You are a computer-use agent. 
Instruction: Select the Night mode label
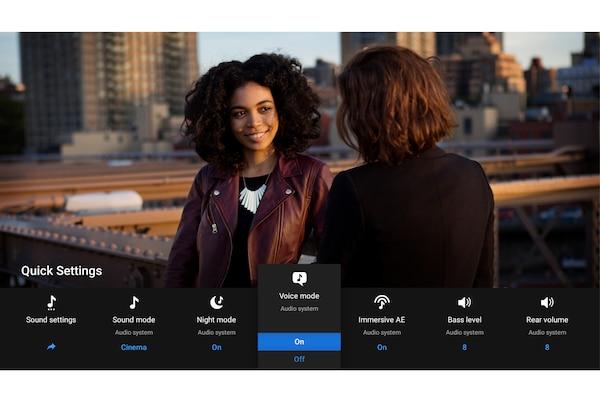point(217,320)
